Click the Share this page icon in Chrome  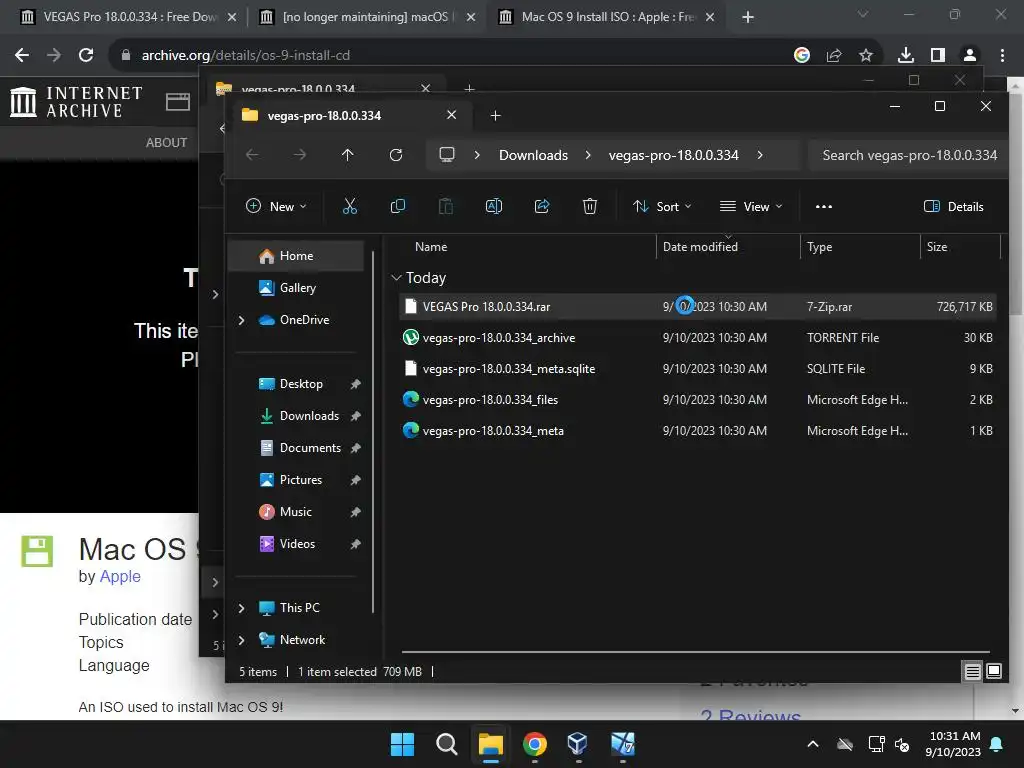click(x=834, y=56)
